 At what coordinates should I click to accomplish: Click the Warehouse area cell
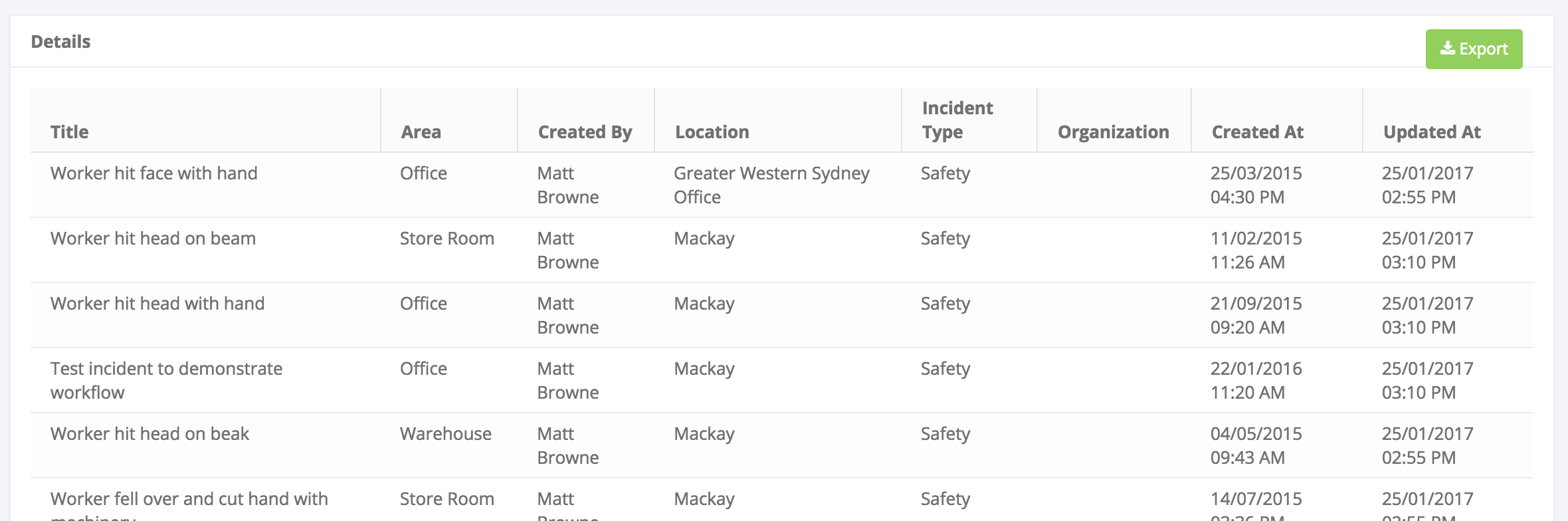pyautogui.click(x=445, y=434)
